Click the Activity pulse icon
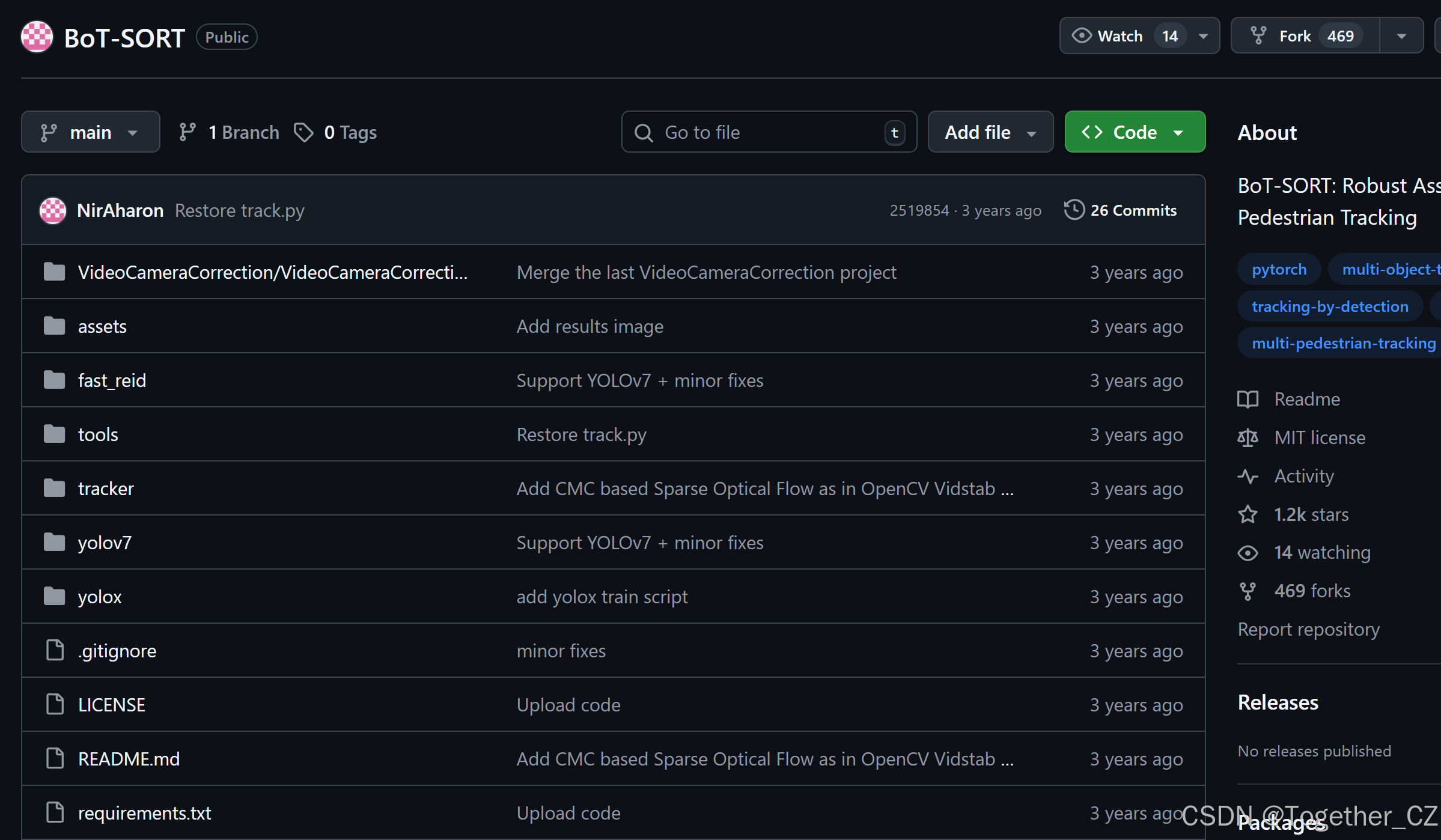This screenshot has height=840, width=1441. (1248, 476)
